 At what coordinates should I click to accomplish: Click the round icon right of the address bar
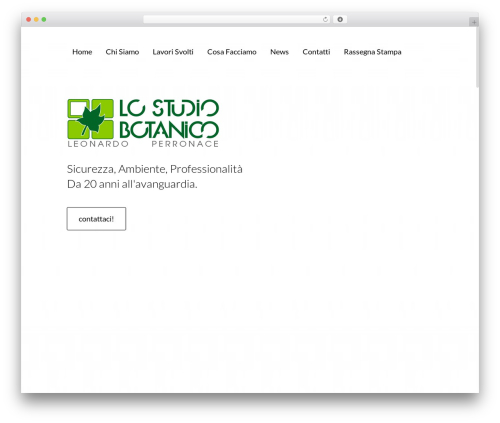point(340,19)
